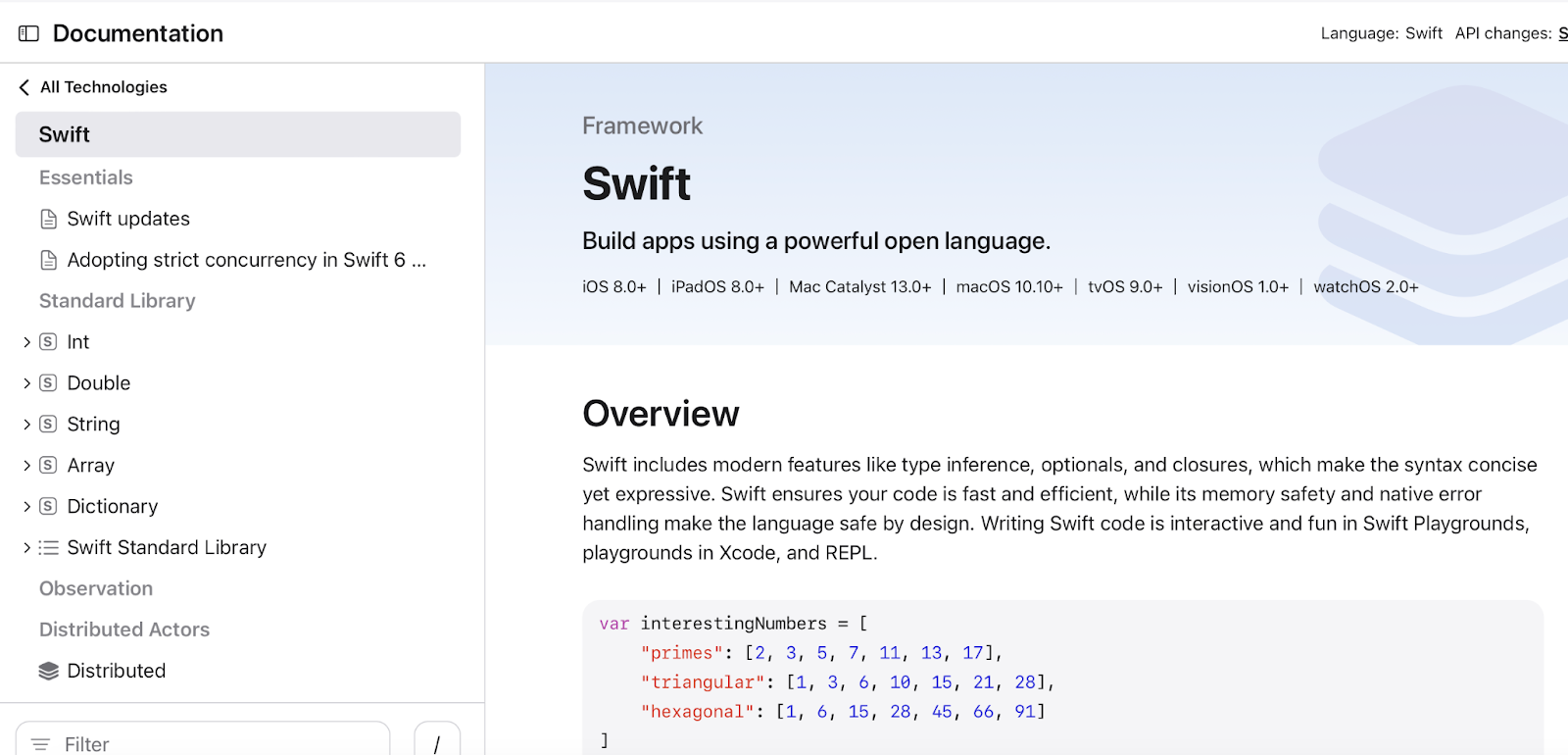This screenshot has height=755, width=1568.
Task: Click the document icon beside Adopting strict concurrency
Action: coord(48,260)
